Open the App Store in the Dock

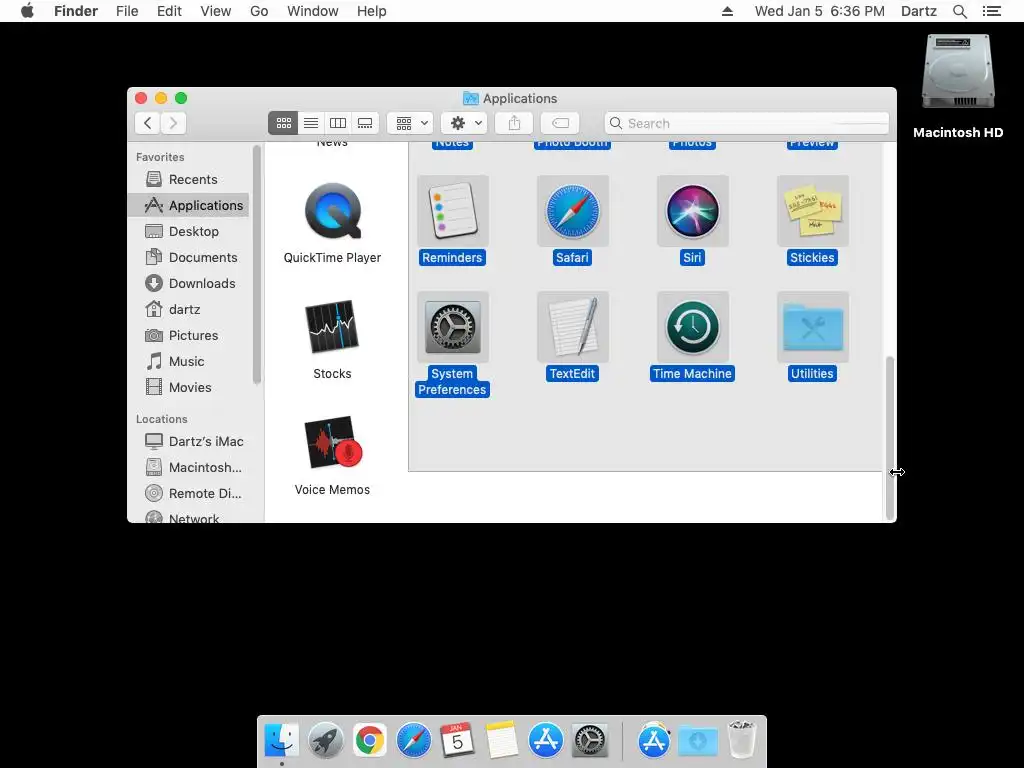(545, 740)
